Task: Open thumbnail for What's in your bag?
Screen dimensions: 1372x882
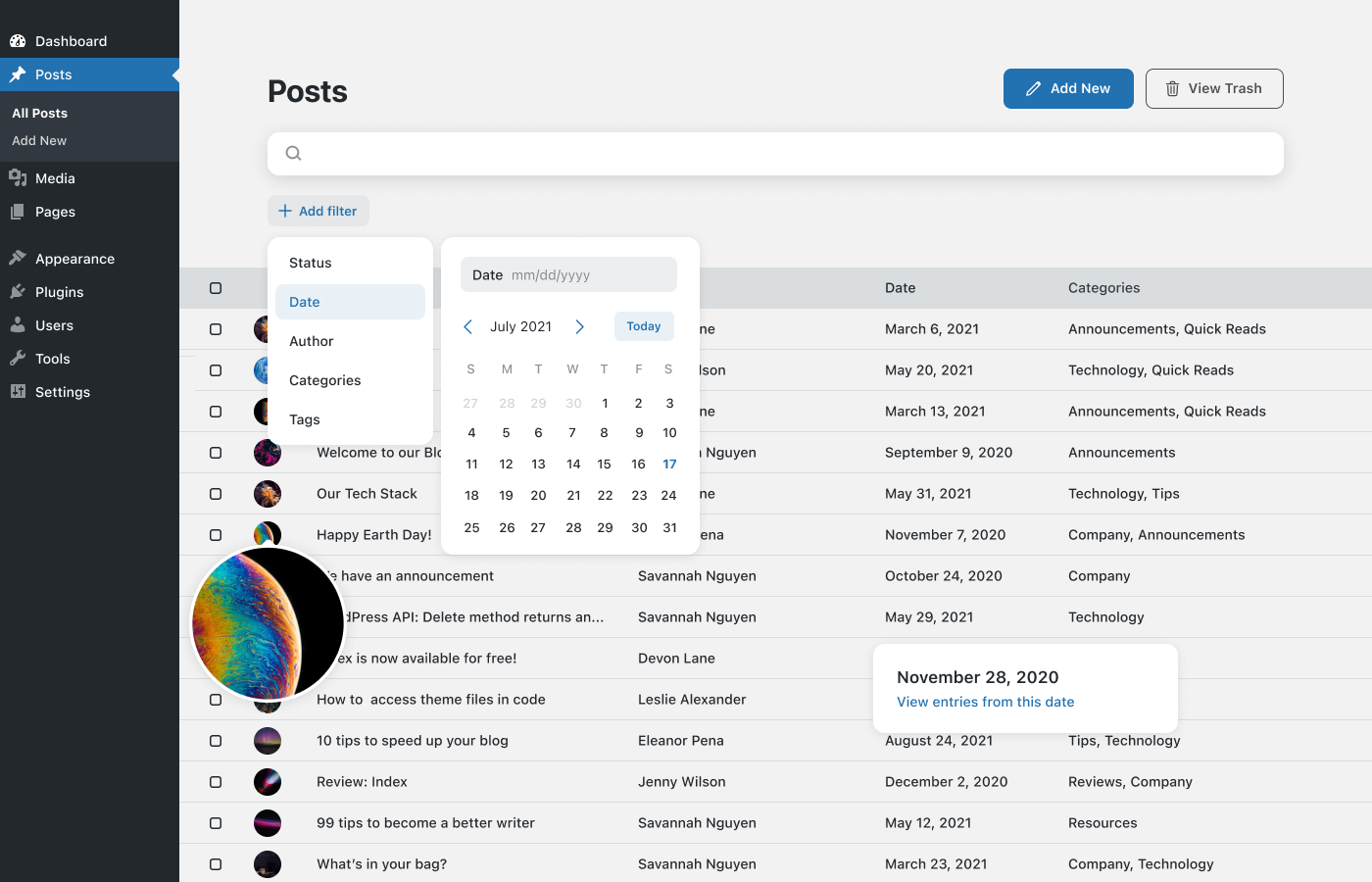Action: [x=268, y=864]
